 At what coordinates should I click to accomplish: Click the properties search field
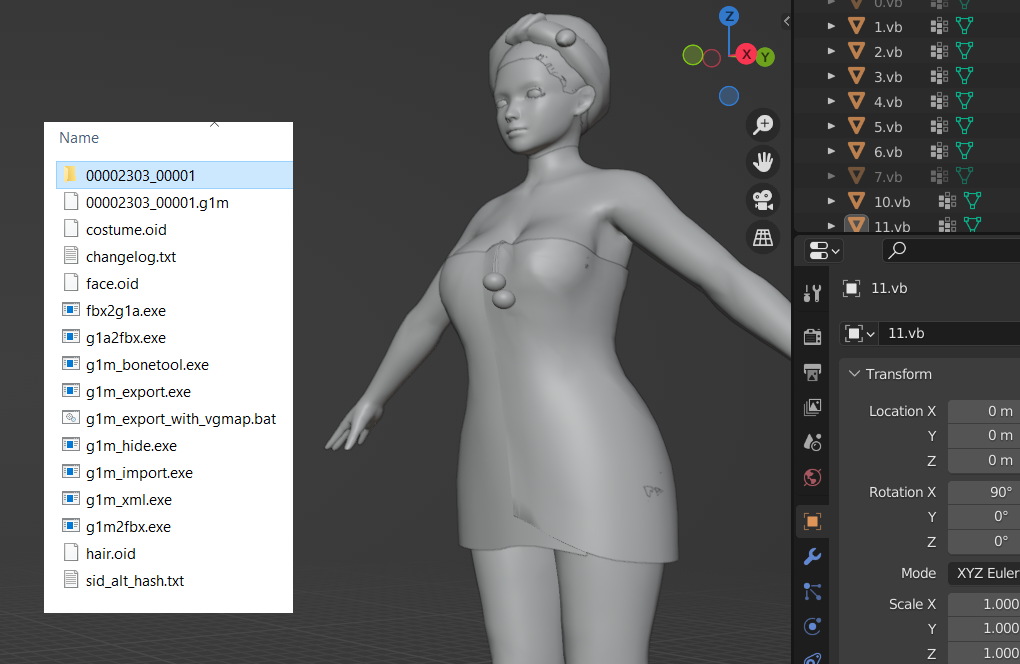(x=951, y=250)
